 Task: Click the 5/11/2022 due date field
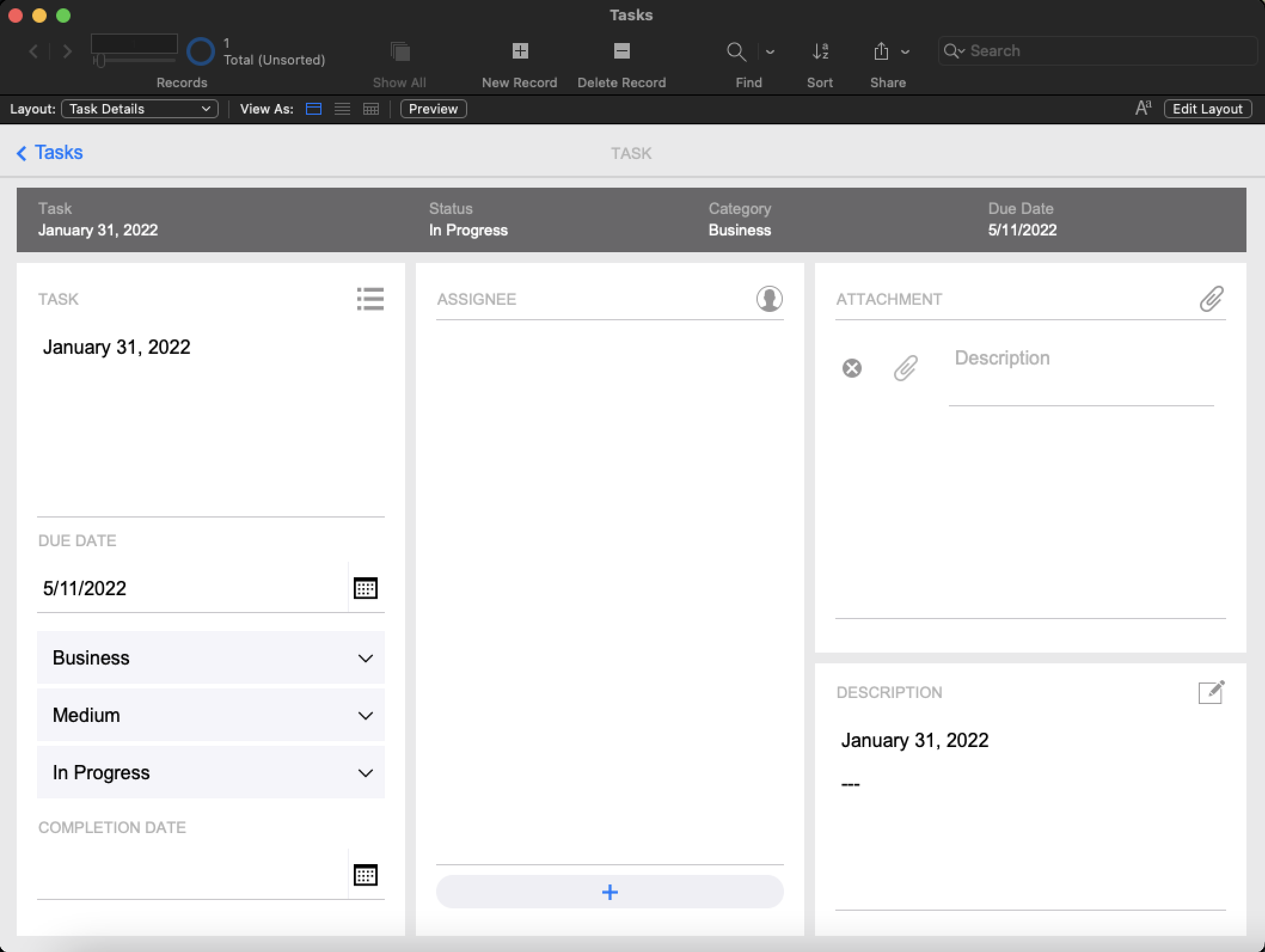[x=192, y=588]
